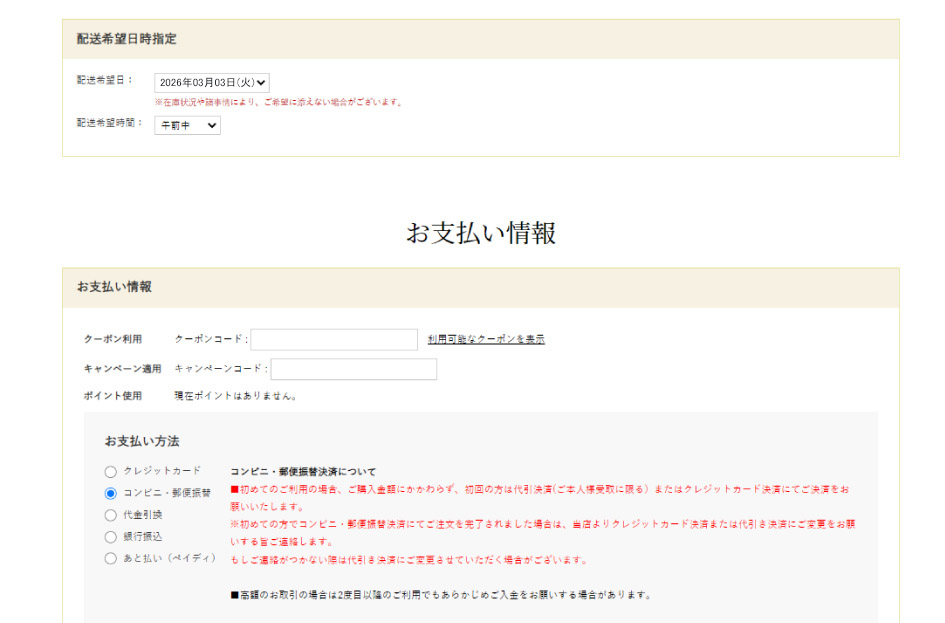The height and width of the screenshot is (623, 945).
Task: Select the クレジットカード radio button
Action: (x=110, y=471)
